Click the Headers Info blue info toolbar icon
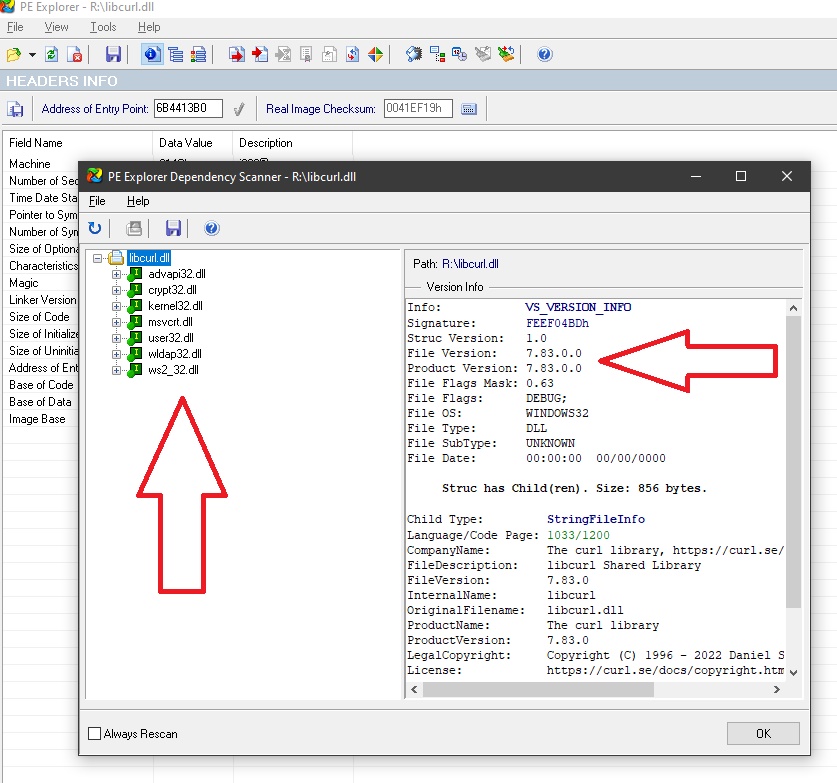The height and width of the screenshot is (783, 837). click(151, 54)
